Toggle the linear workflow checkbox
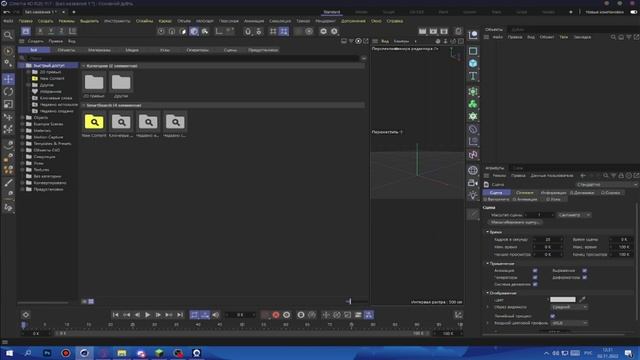 [552, 316]
